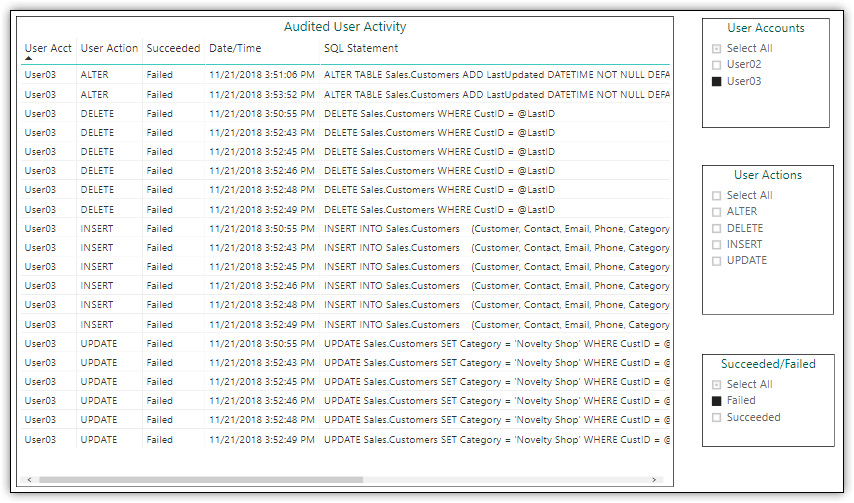Click the Succeeded/Failed slicer title
Viewport: 854px width, 503px height.
point(768,364)
